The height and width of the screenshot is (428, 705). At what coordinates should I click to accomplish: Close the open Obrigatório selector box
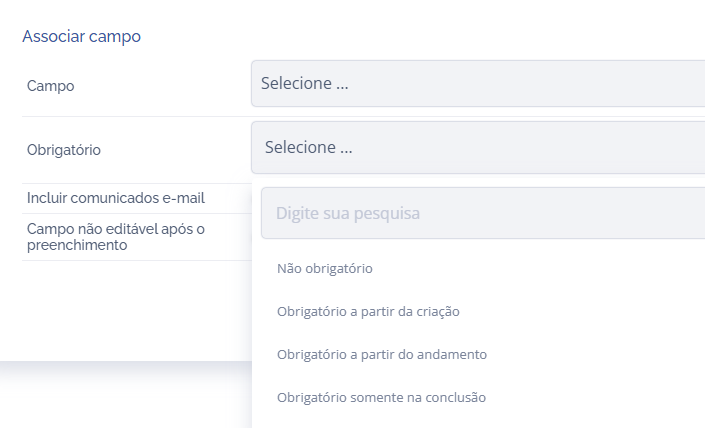pos(480,148)
